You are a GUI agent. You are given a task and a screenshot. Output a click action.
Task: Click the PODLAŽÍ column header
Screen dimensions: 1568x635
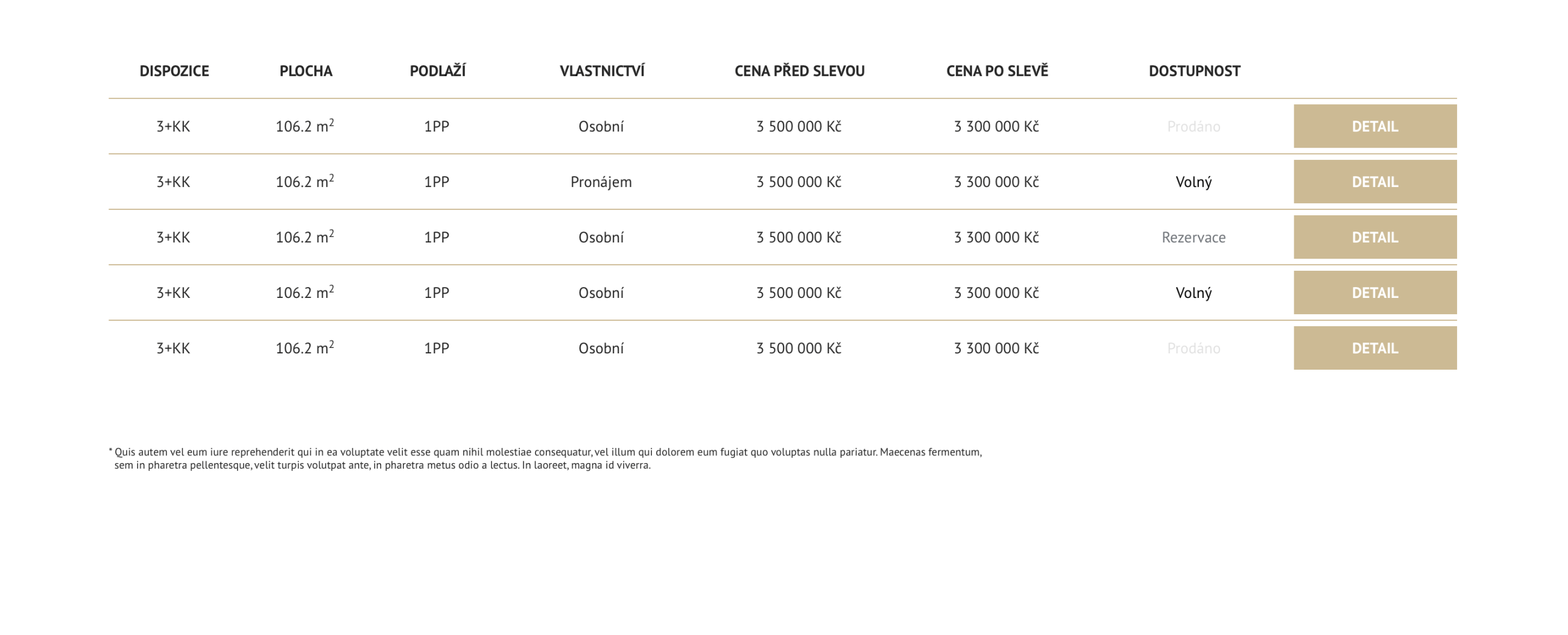[437, 71]
